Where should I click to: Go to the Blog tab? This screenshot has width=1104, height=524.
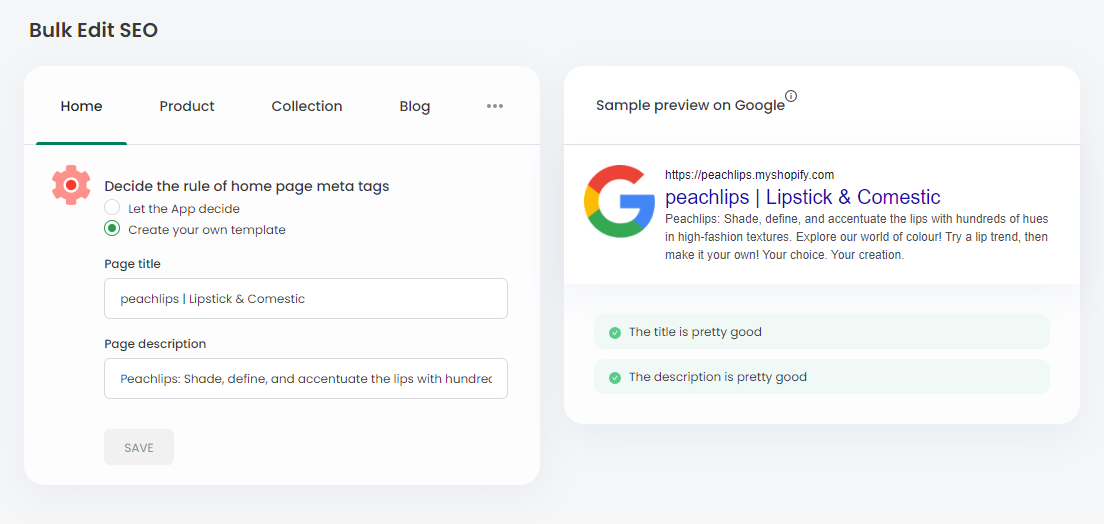[415, 106]
